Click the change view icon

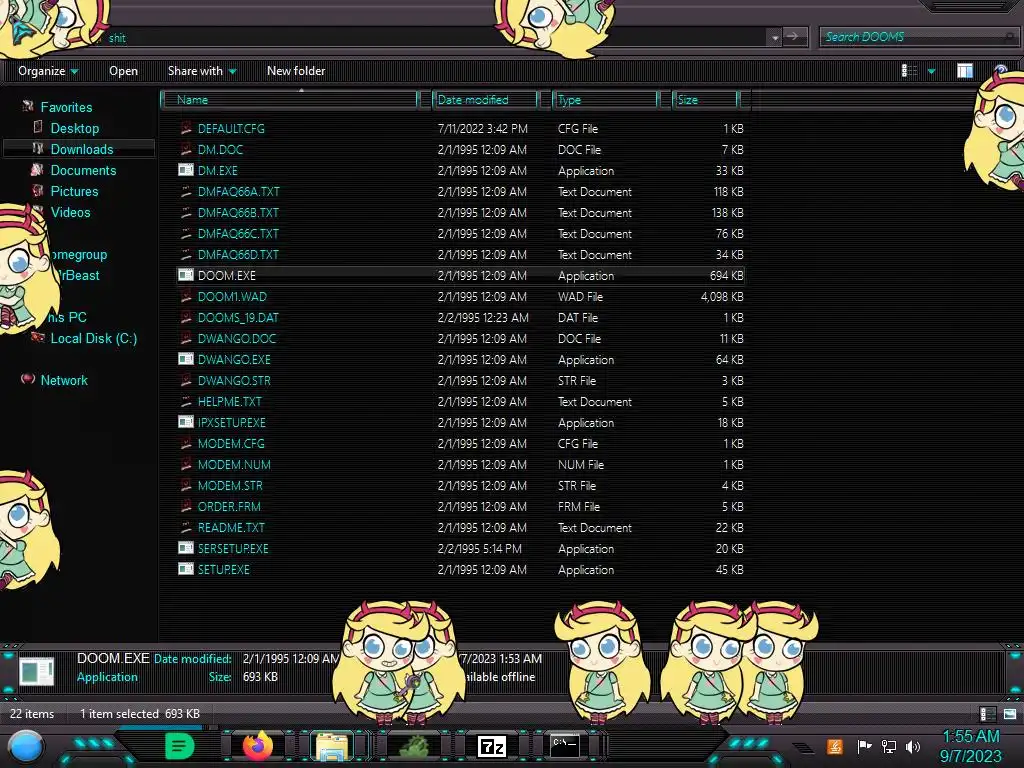point(909,71)
